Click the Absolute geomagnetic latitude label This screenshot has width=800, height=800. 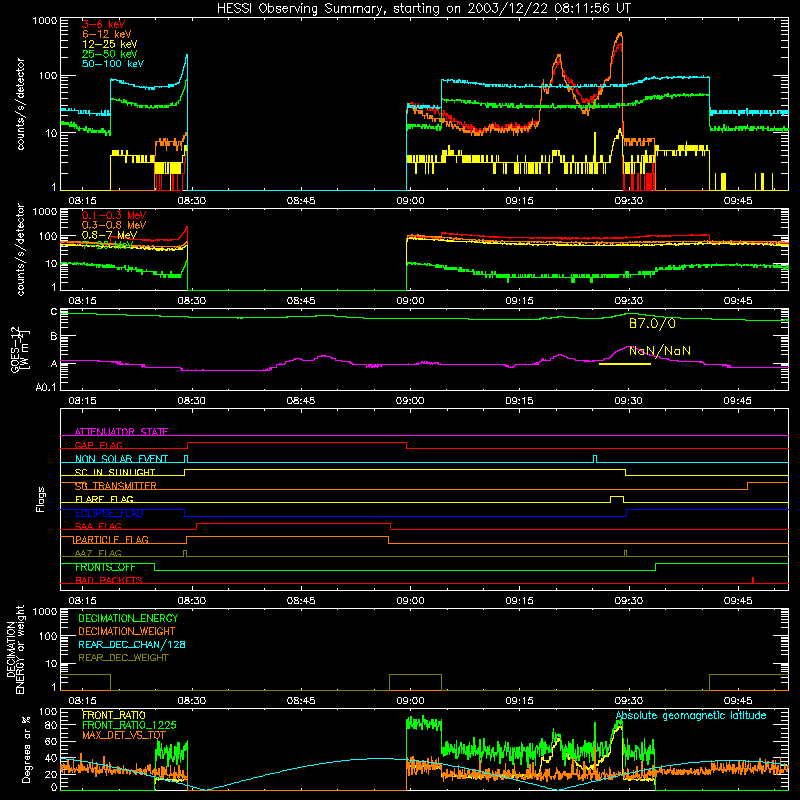[x=691, y=716]
